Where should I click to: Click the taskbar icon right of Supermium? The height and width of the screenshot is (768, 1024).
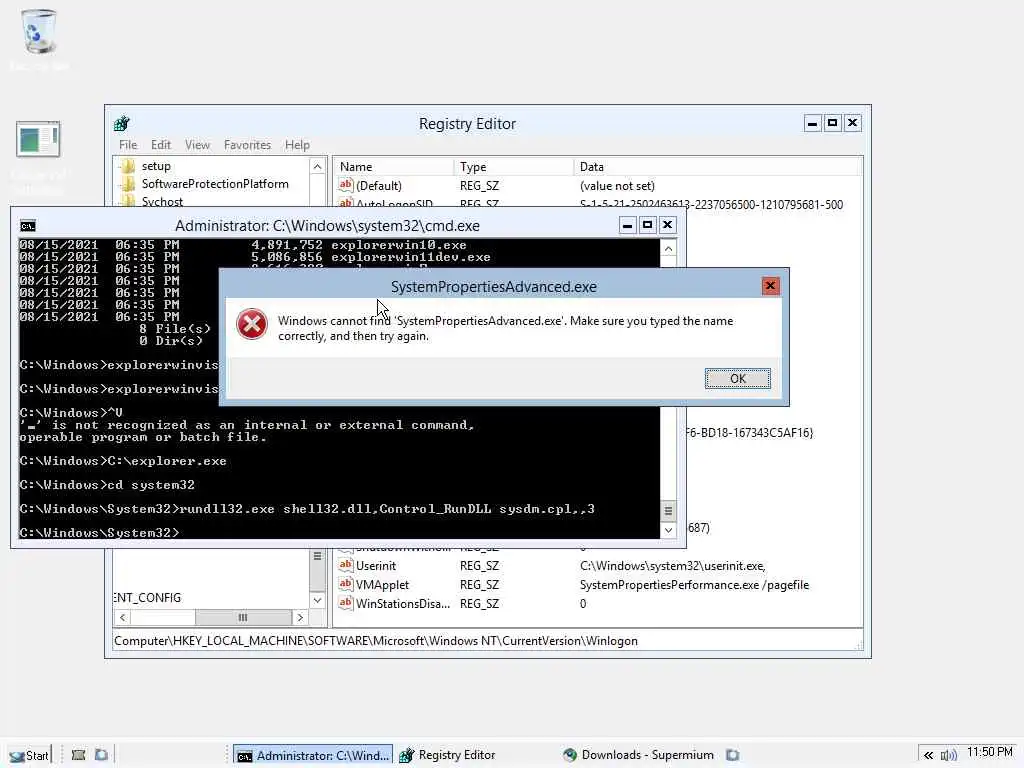(x=733, y=755)
